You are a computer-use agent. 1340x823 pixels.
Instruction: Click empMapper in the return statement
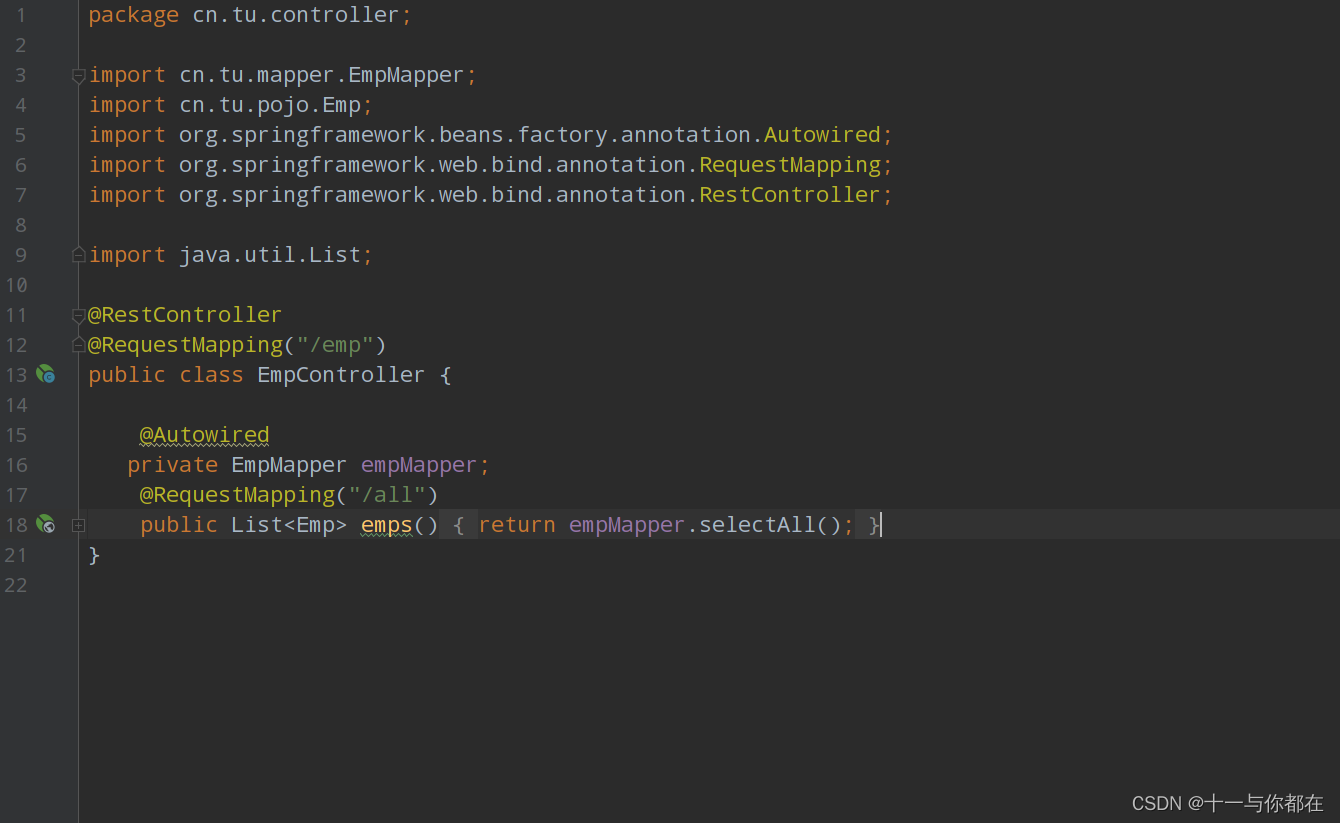627,525
